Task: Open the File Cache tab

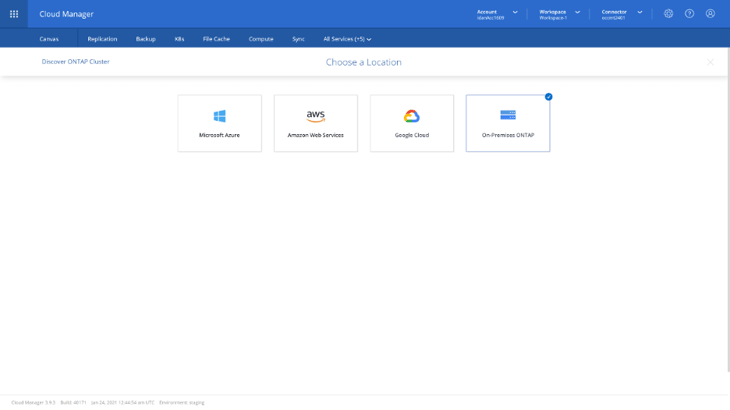Action: 216,39
